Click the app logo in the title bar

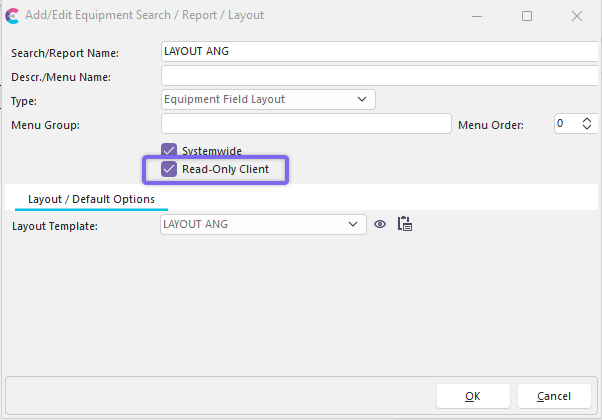(x=14, y=16)
